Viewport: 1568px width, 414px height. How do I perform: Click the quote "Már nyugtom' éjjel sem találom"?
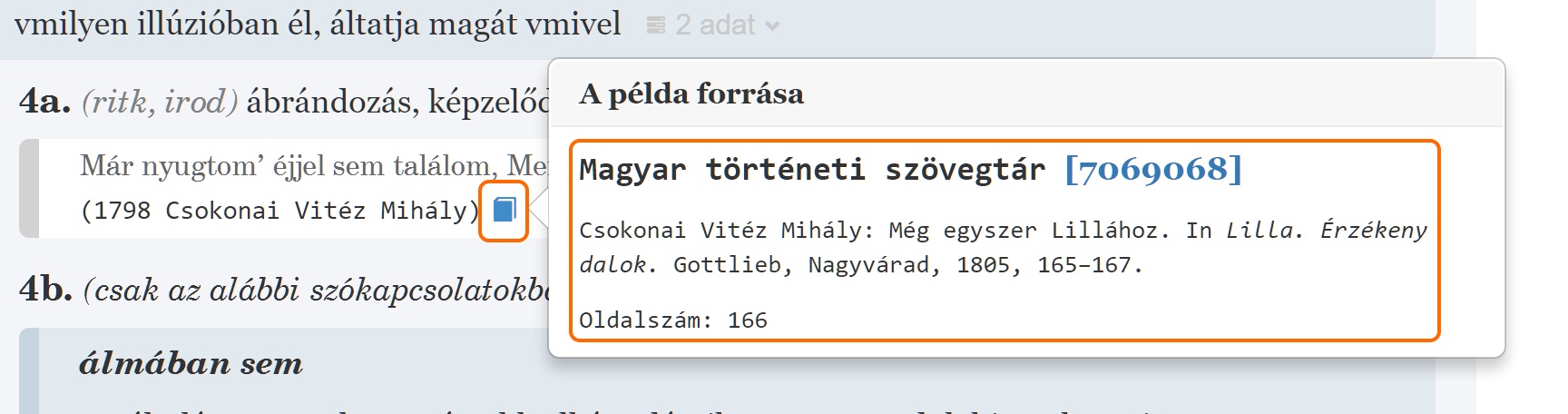[289, 165]
